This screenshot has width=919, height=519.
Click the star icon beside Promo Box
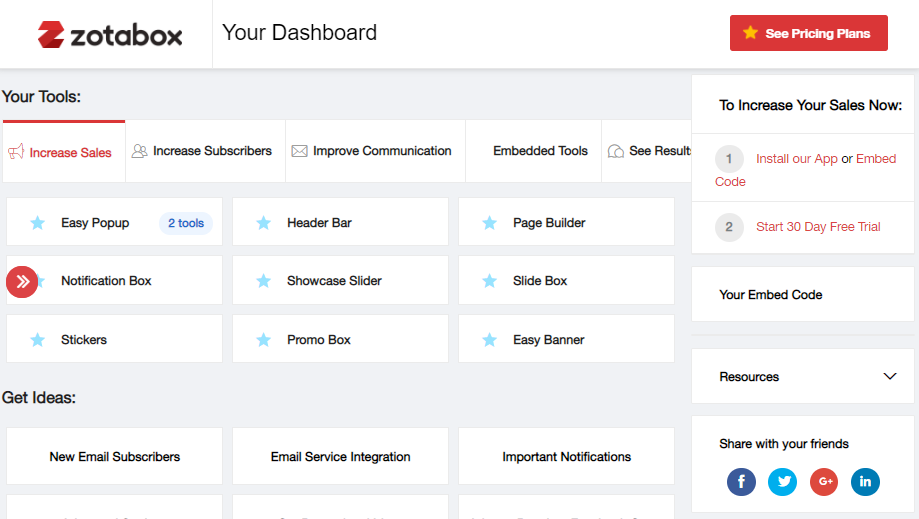[x=264, y=339]
